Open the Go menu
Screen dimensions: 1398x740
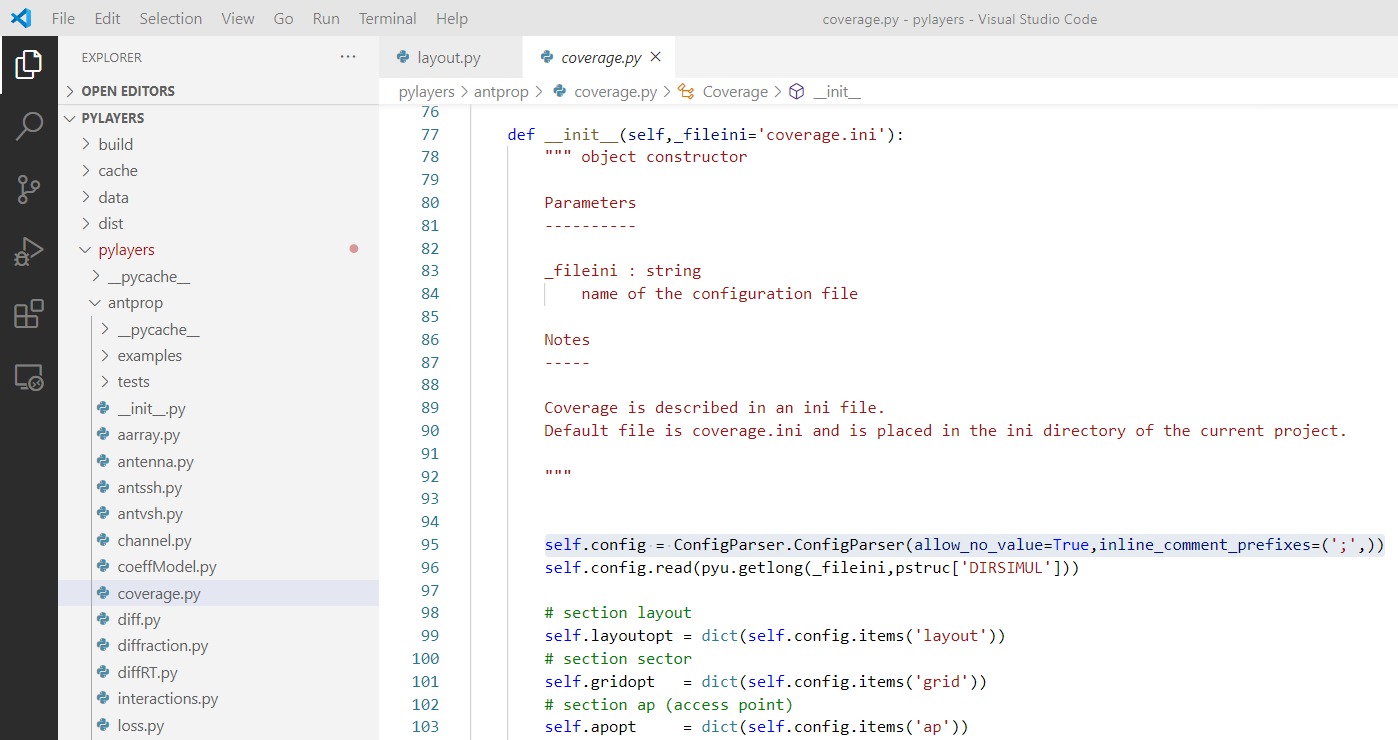point(283,18)
